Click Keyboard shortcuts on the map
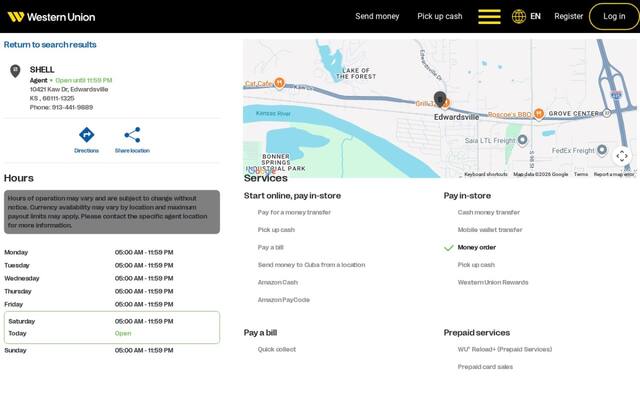This screenshot has width=640, height=400. 486,174
